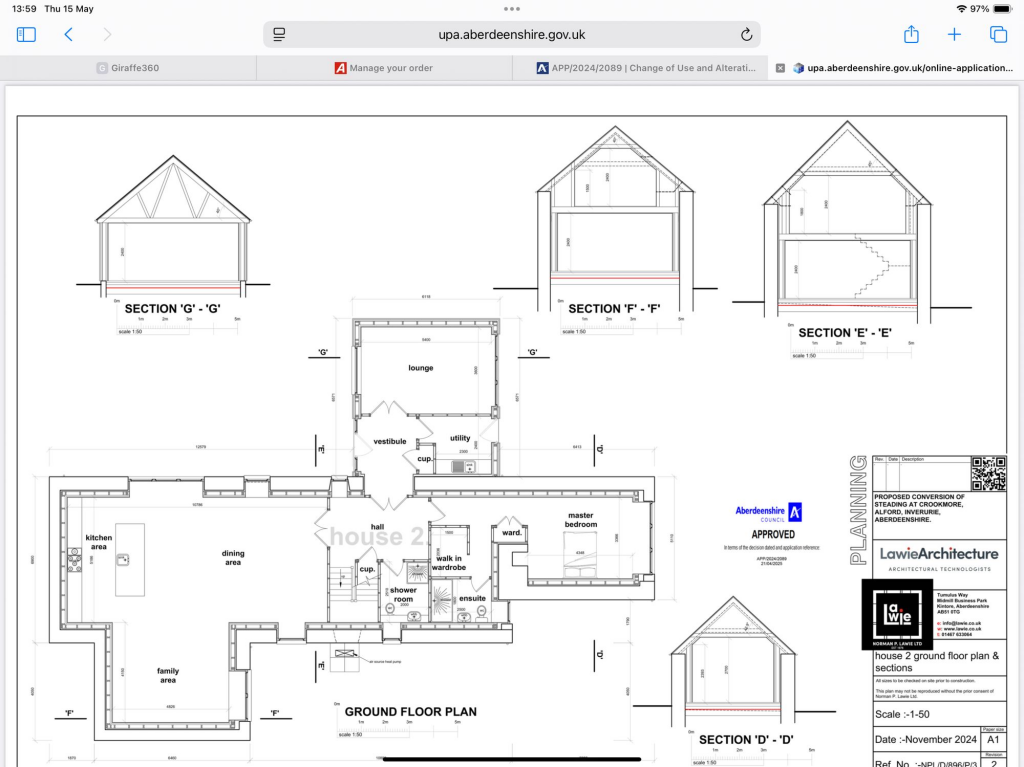Tap the Wi-Fi status icon
Viewport: 1024px width, 767px height.
[961, 9]
